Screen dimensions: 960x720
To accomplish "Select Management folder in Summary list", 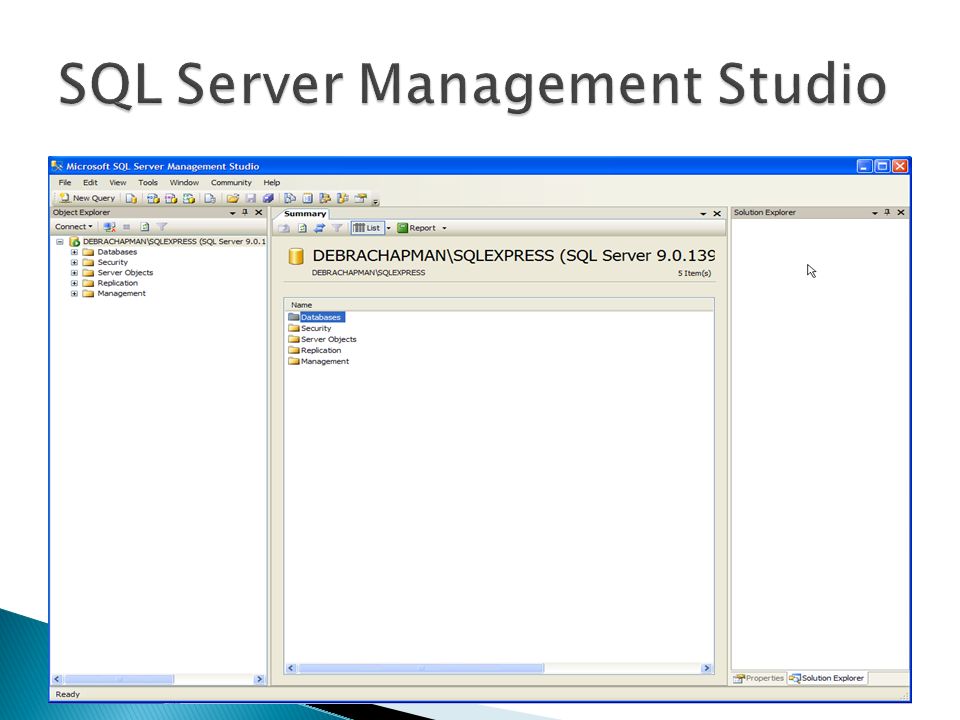I will [x=318, y=361].
